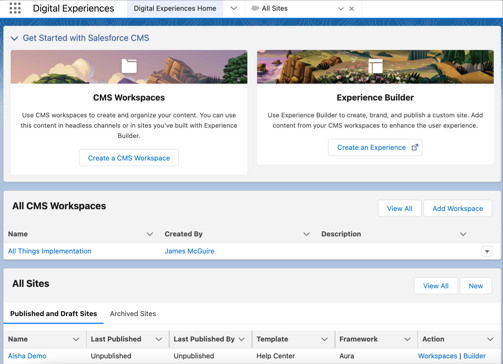Image resolution: width=503 pixels, height=364 pixels.
Task: Click the Get Started with Salesforce CMS heading
Action: coord(86,38)
